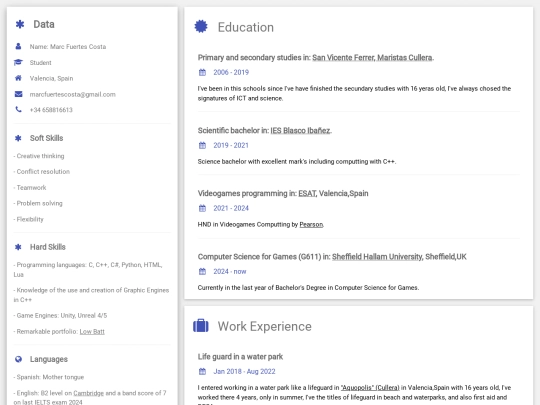Image resolution: width=540 pixels, height=405 pixels.
Task: Click the marcfuertescosta@gmail.com email text
Action: tap(73, 94)
